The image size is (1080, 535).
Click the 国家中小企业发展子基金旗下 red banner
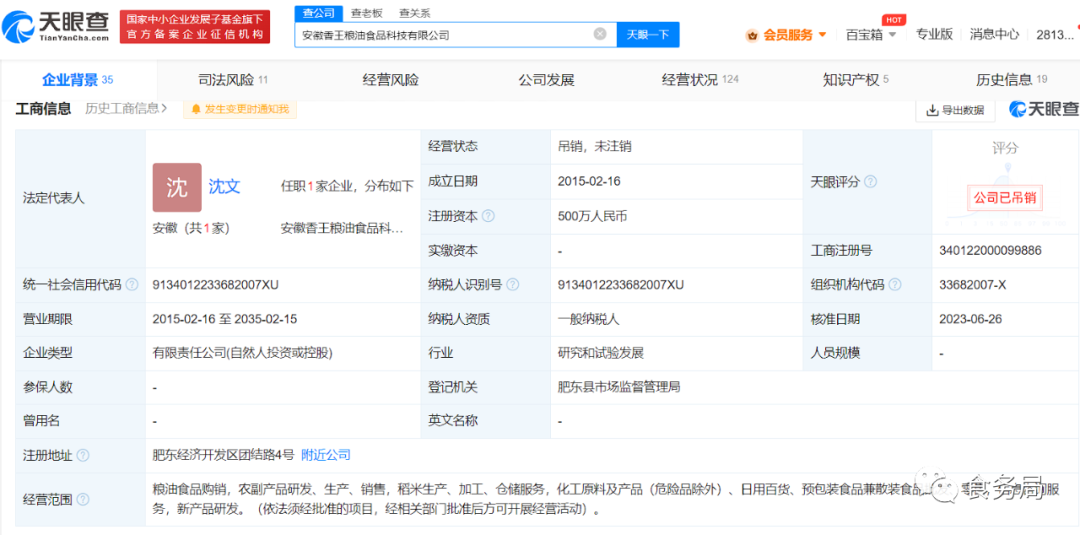195,27
